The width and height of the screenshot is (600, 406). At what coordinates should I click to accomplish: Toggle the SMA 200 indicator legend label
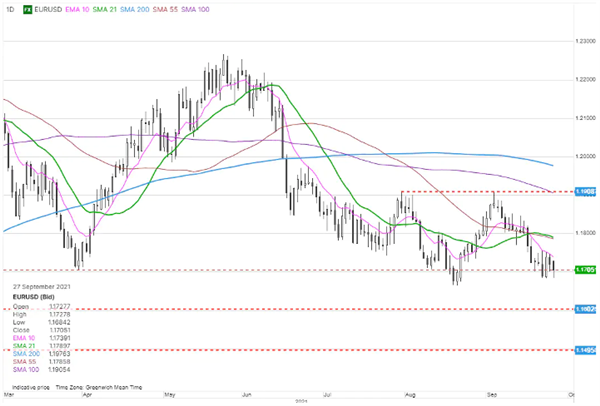(135, 10)
